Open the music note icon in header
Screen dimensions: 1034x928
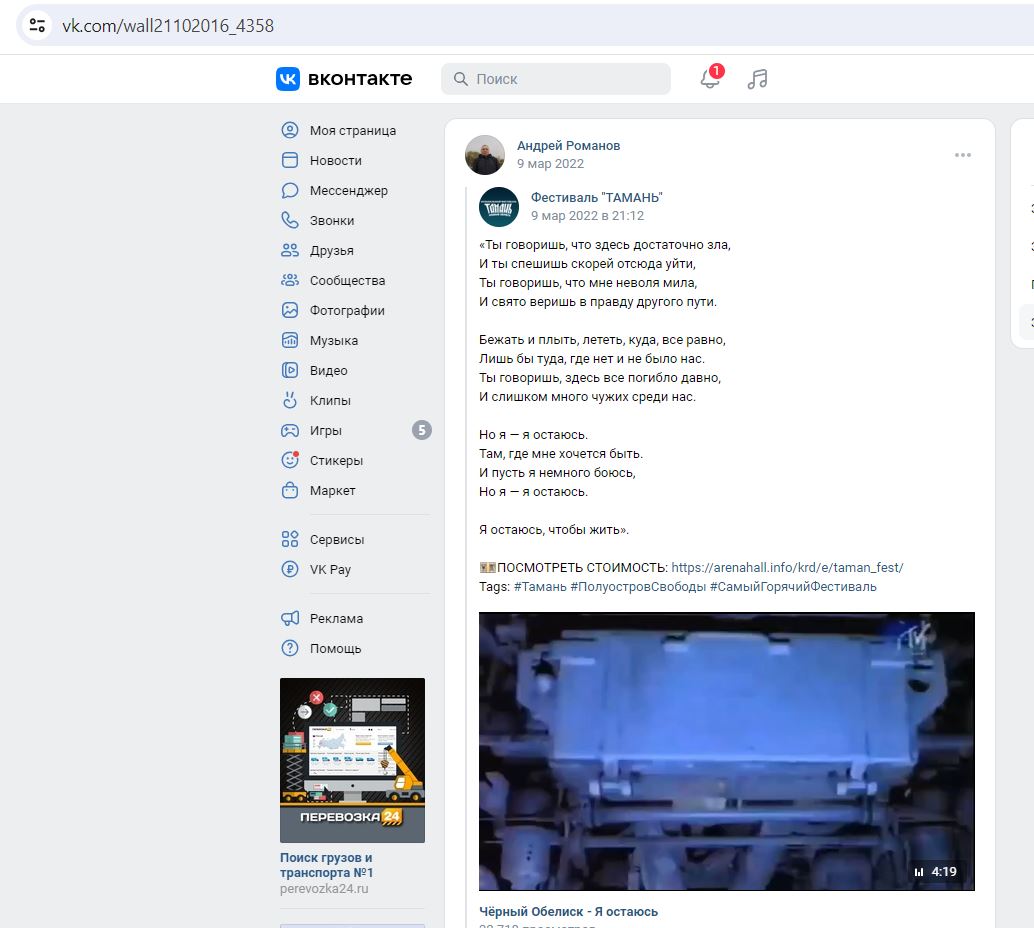point(758,79)
